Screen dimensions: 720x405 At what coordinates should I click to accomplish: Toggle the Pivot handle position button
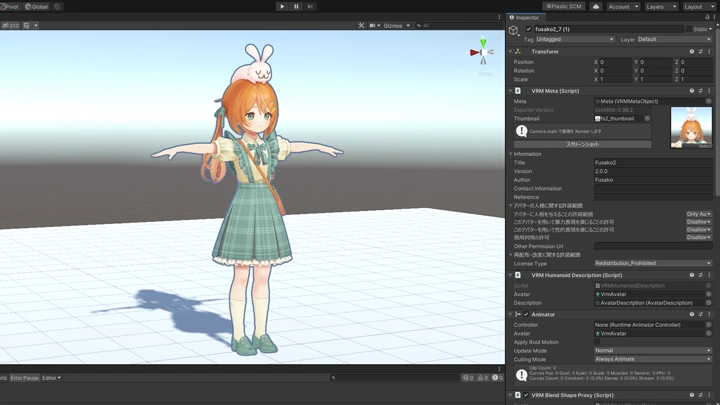10,6
